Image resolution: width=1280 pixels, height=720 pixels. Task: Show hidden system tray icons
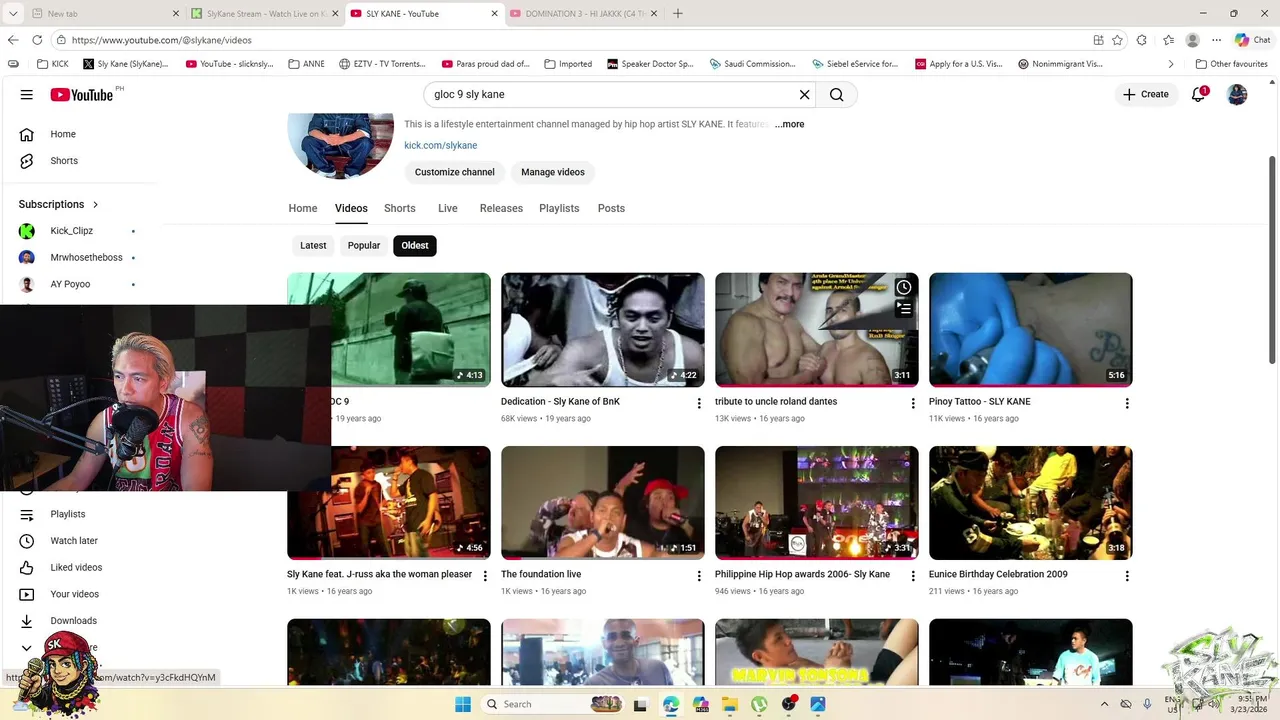coord(1104,704)
